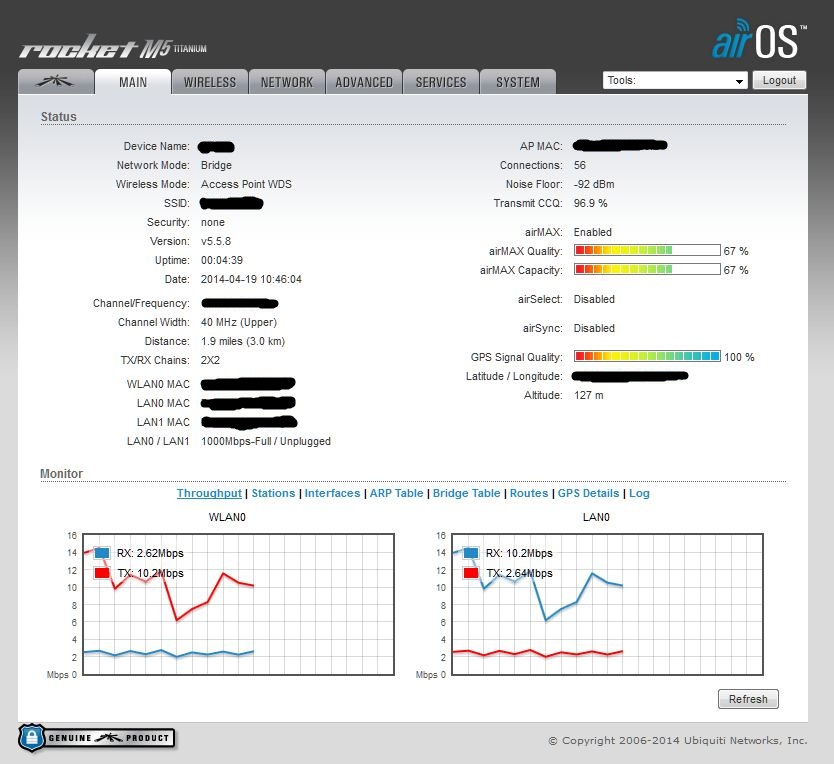Select the Transmit CCQ value '96.9 %'
Image resolution: width=834 pixels, height=764 pixels.
pos(590,203)
